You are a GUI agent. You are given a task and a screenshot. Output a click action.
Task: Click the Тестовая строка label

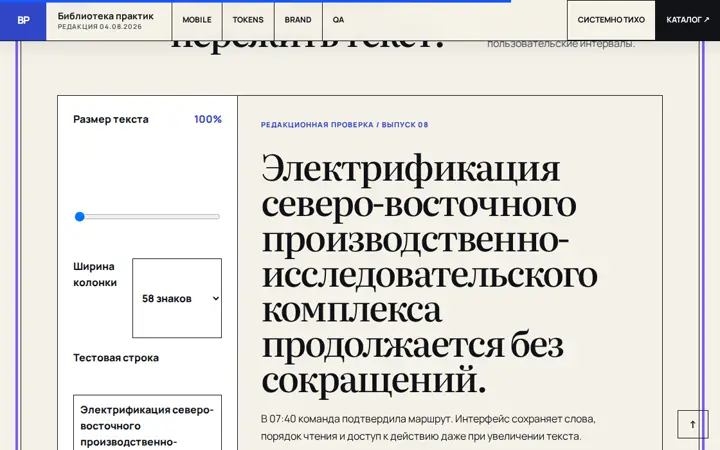[x=116, y=358]
